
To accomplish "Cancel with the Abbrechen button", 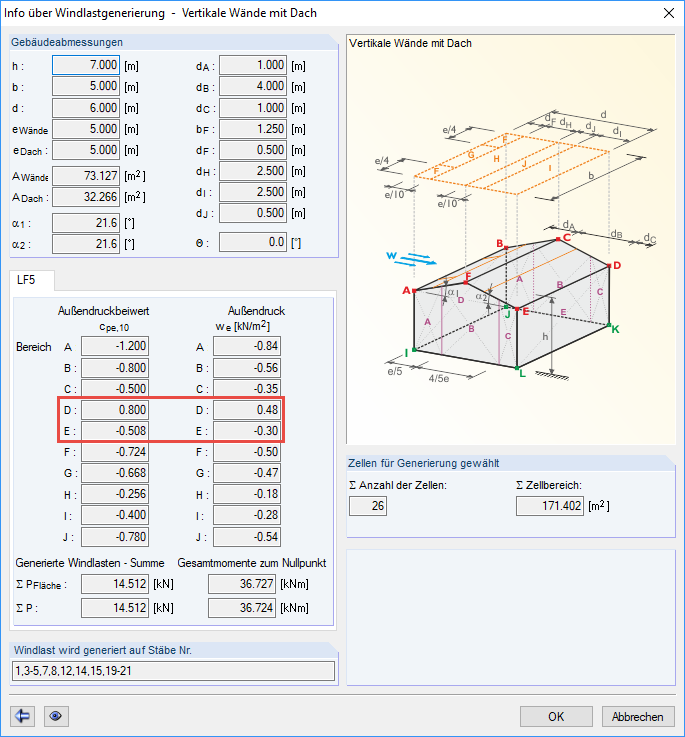I will [638, 716].
